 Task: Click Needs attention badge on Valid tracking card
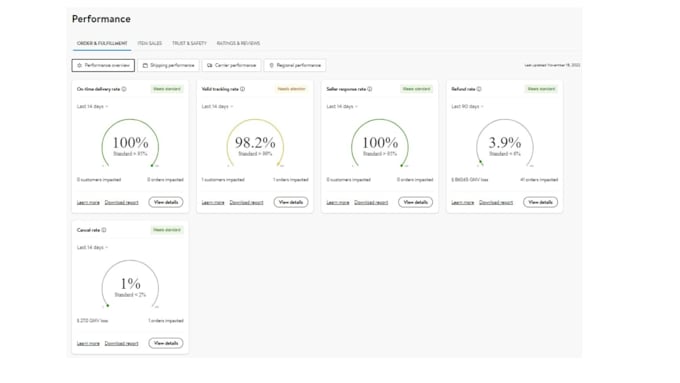pos(291,89)
